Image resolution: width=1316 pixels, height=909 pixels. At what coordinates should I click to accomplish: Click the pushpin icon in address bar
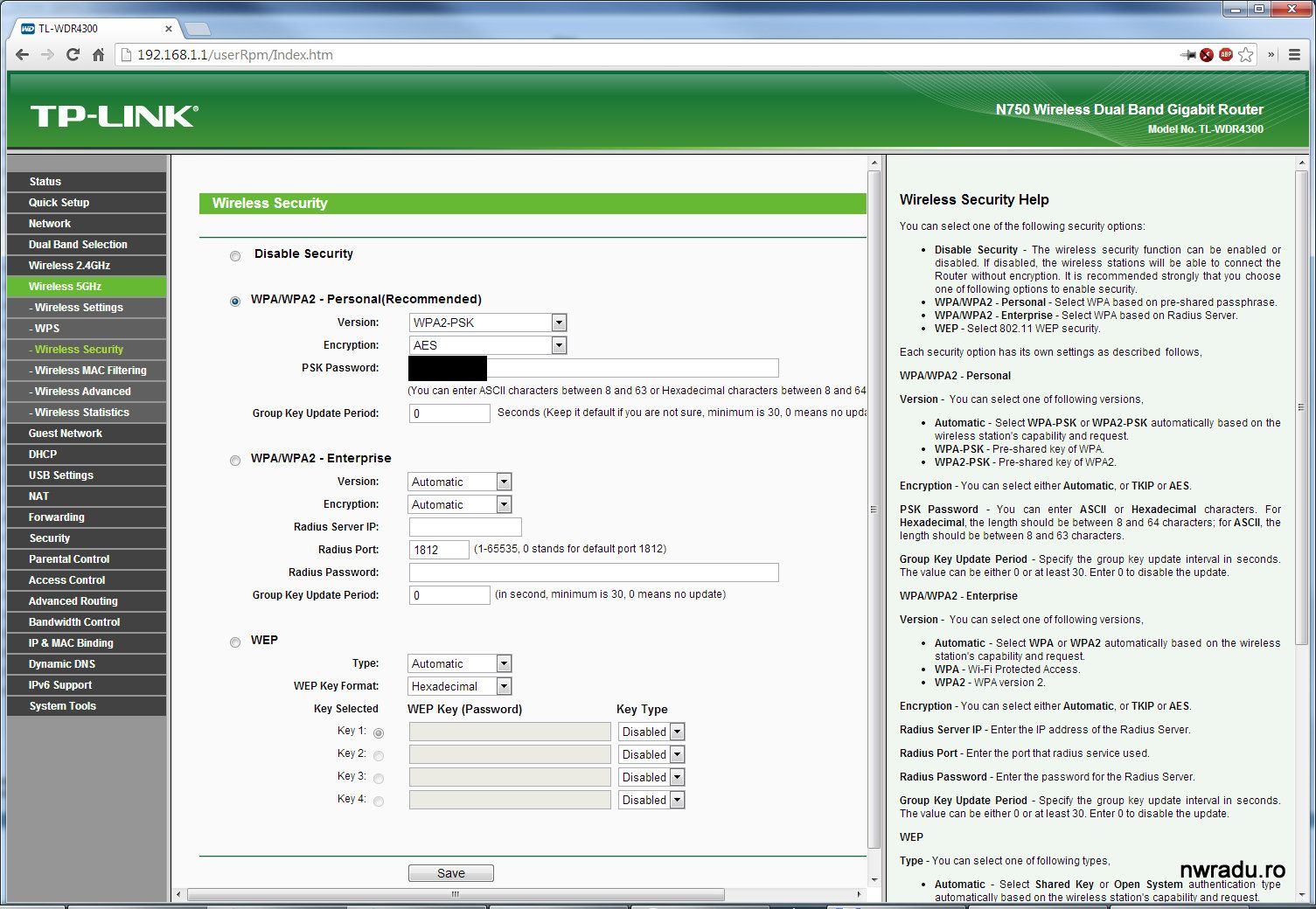pos(1187,55)
